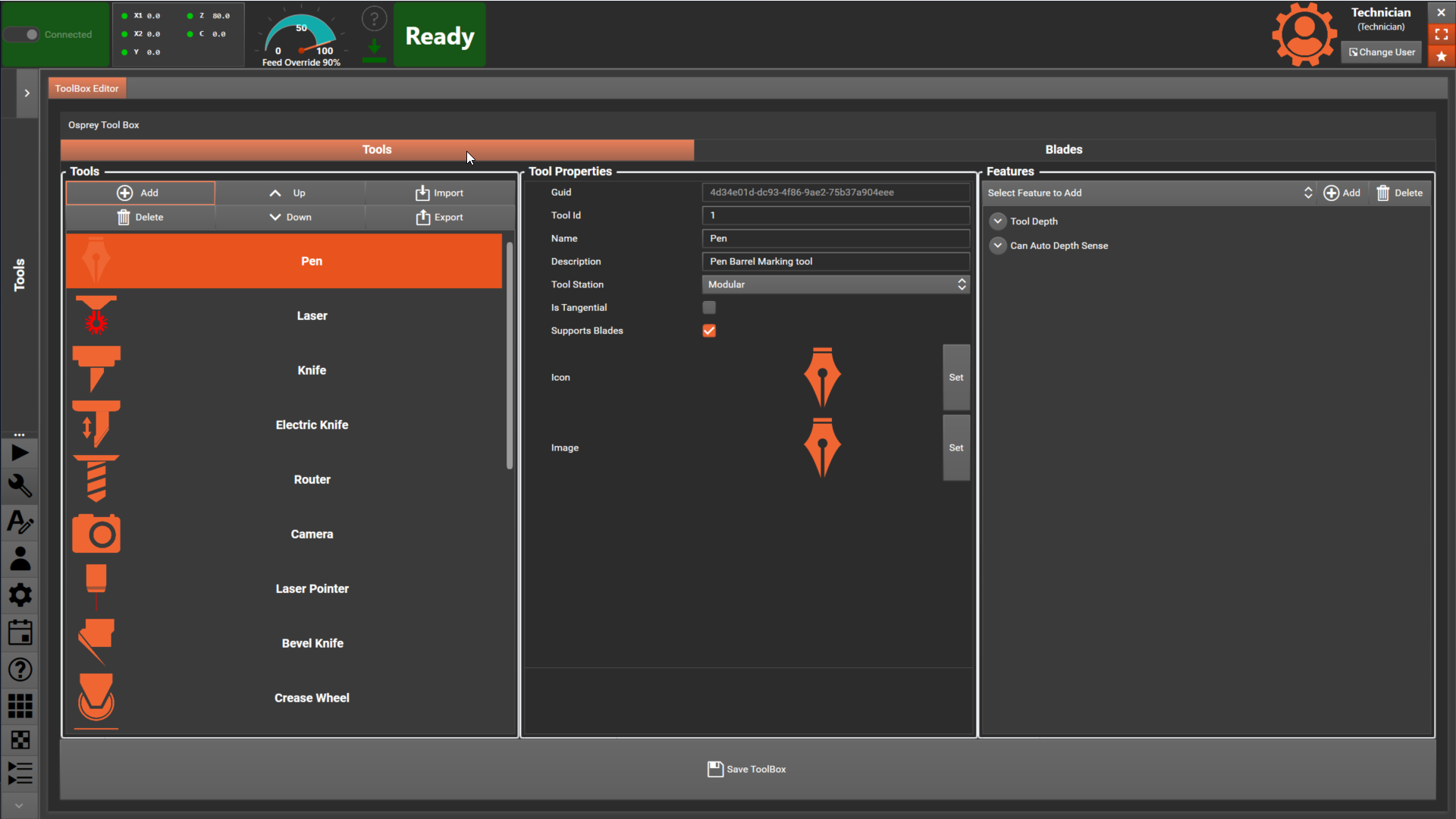The height and width of the screenshot is (819, 1456).
Task: Toggle the Connected switch
Action: point(23,34)
